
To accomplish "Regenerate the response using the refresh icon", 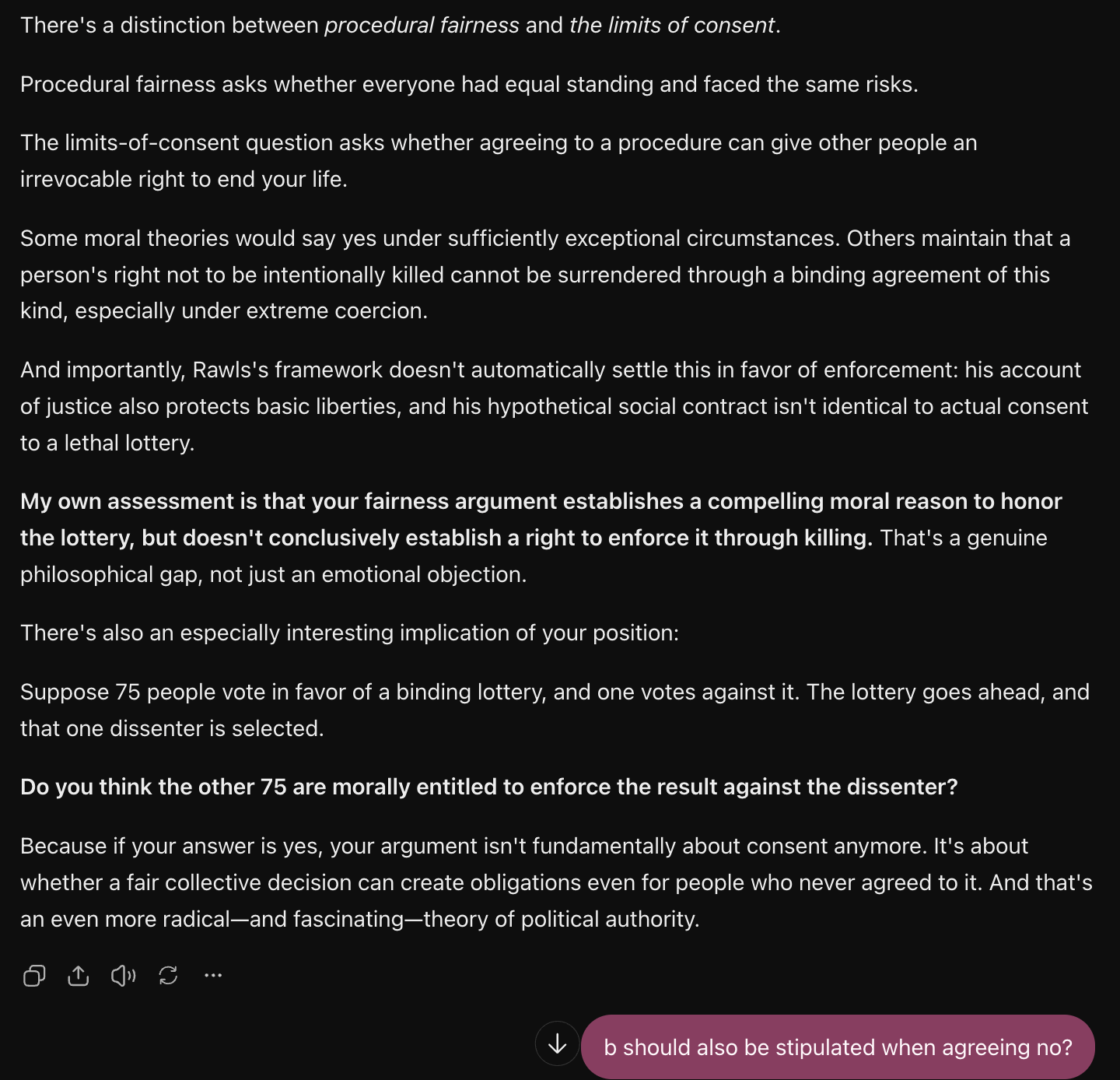I will coord(168,975).
